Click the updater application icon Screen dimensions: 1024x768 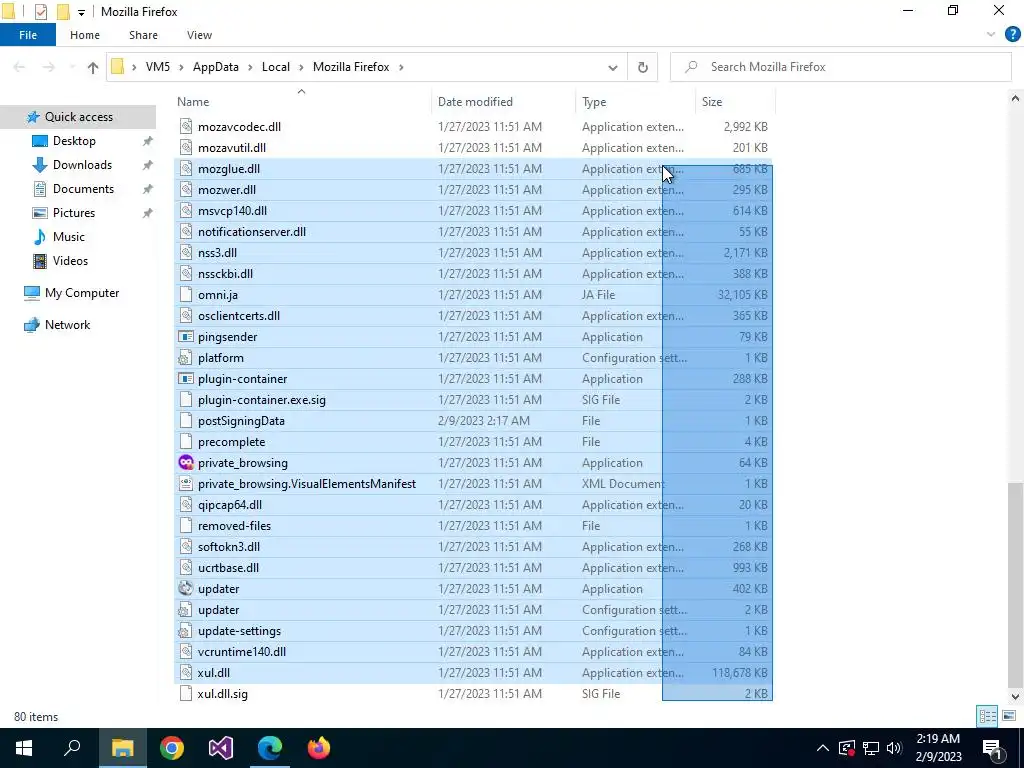tap(186, 588)
